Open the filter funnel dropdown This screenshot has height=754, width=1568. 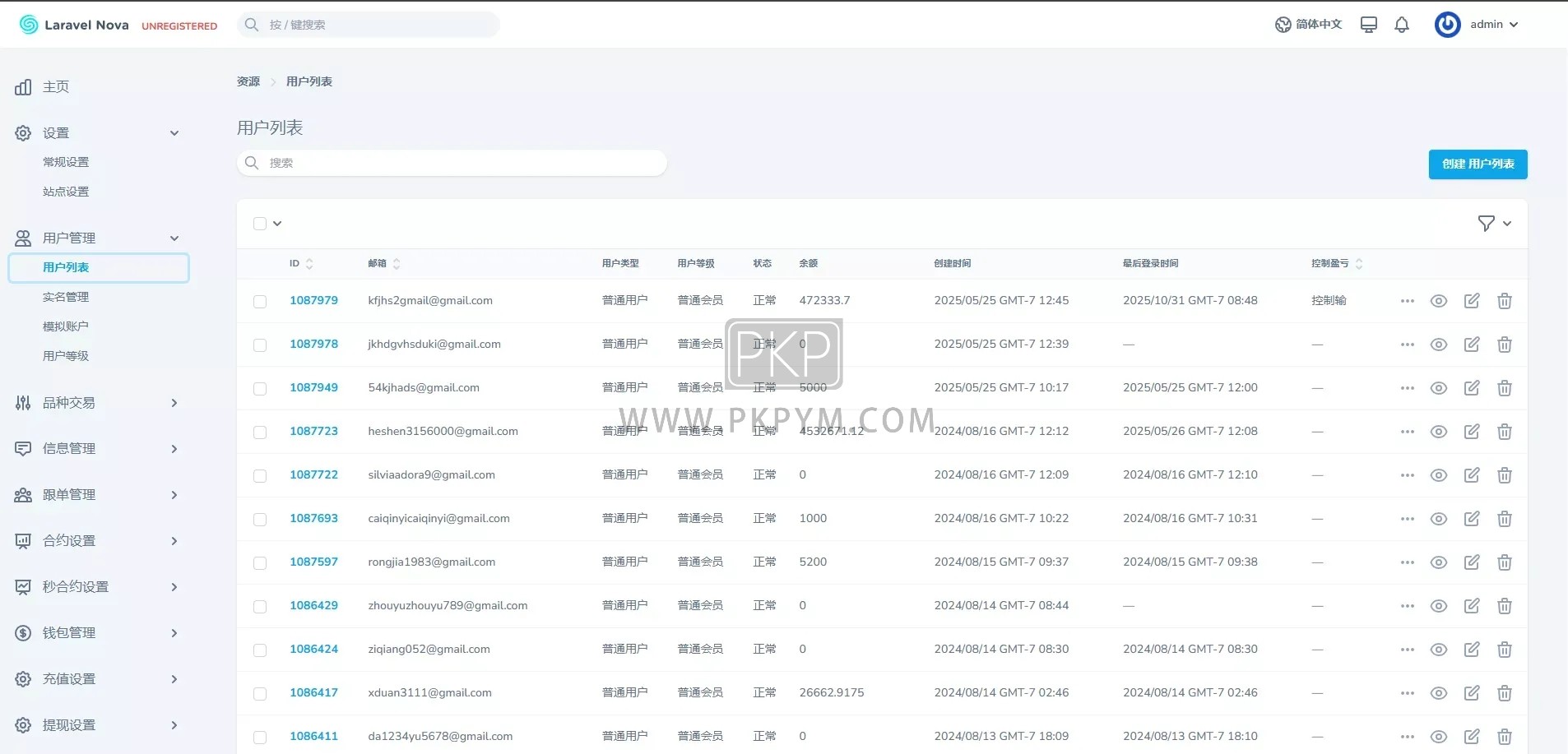[x=1494, y=224]
